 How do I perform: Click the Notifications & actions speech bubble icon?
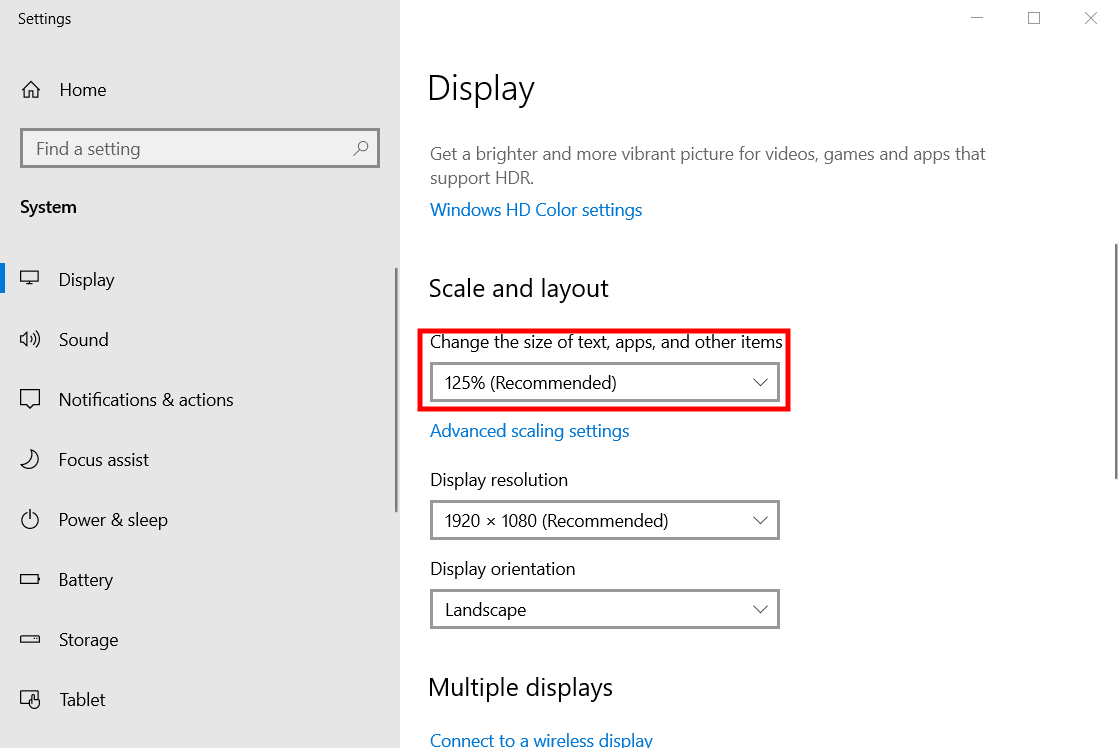[30, 399]
